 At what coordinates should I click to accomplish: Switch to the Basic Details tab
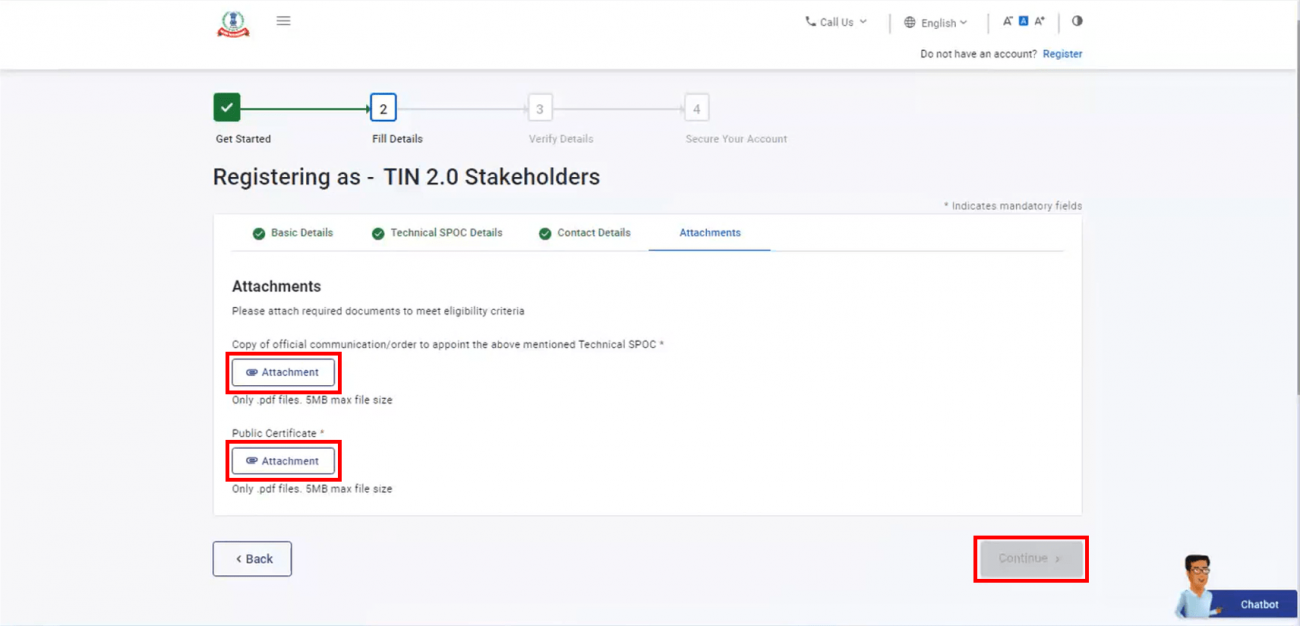point(293,233)
